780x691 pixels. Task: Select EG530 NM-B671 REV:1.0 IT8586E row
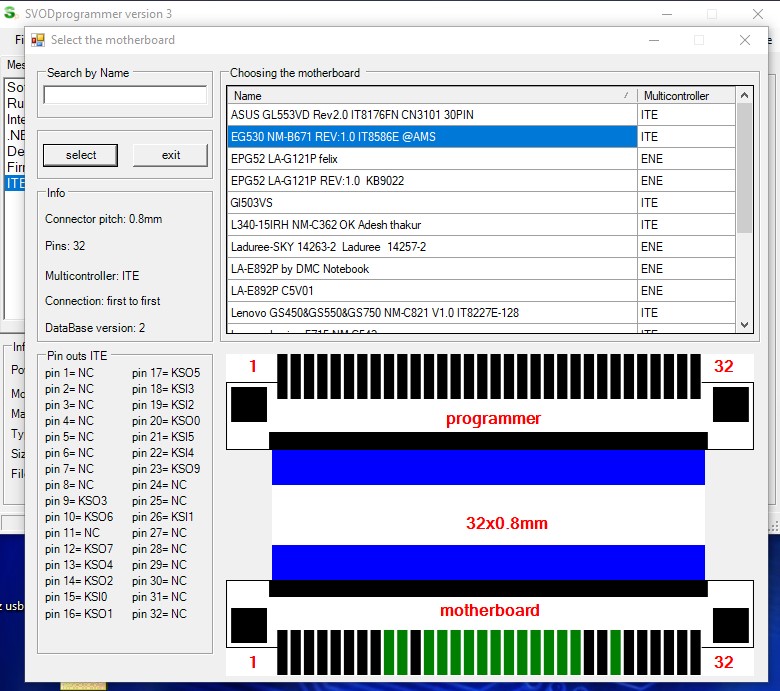point(432,137)
